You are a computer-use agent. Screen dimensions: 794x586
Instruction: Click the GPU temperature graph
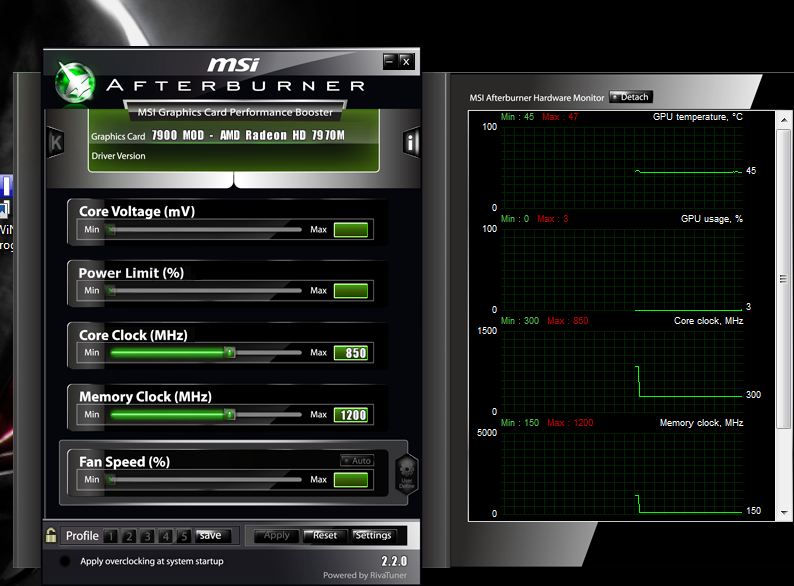pos(622,167)
